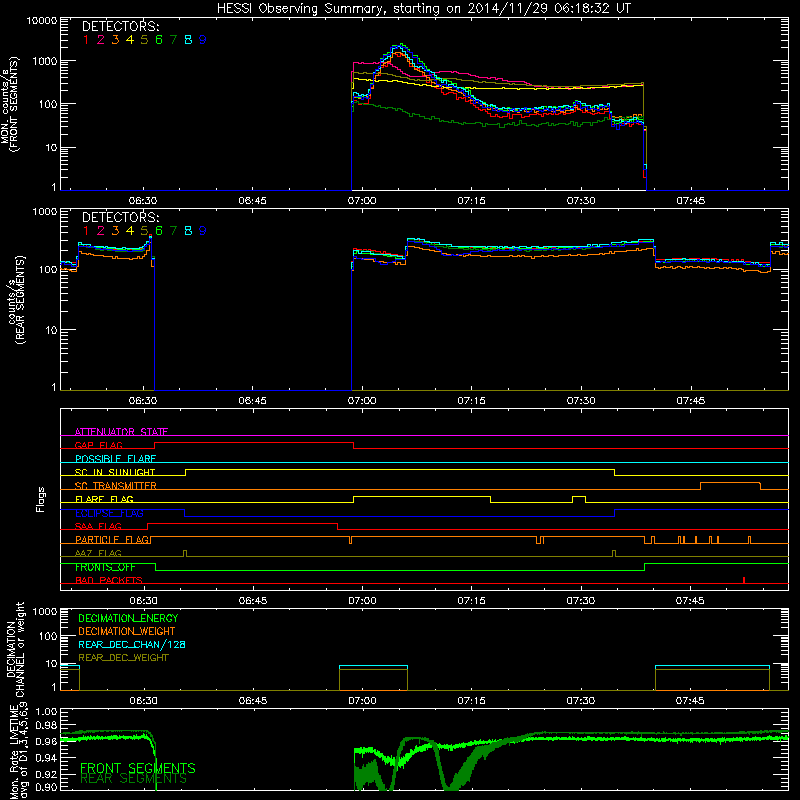The width and height of the screenshot is (800, 800).
Task: Click the 07:00 tick label under front plot
Action: (362, 201)
